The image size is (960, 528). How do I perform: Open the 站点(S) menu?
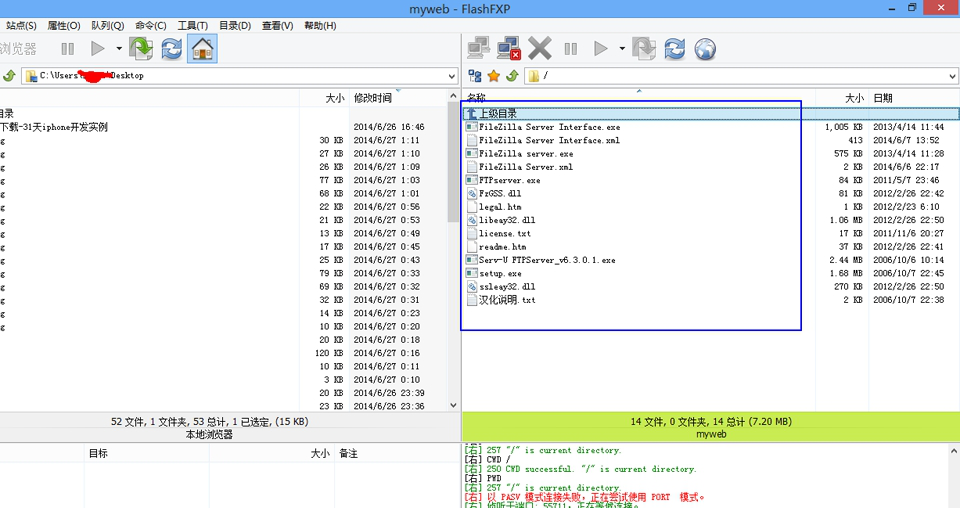(21, 26)
